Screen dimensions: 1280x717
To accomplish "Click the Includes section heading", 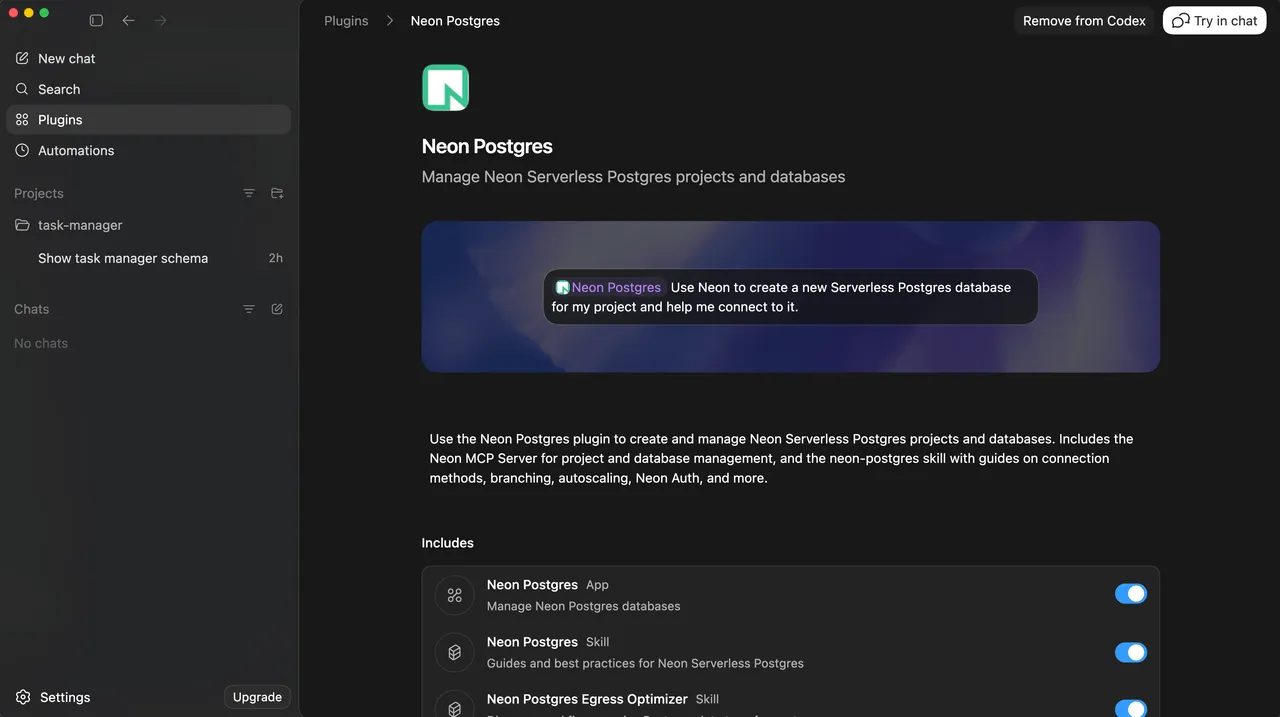I will [x=448, y=543].
